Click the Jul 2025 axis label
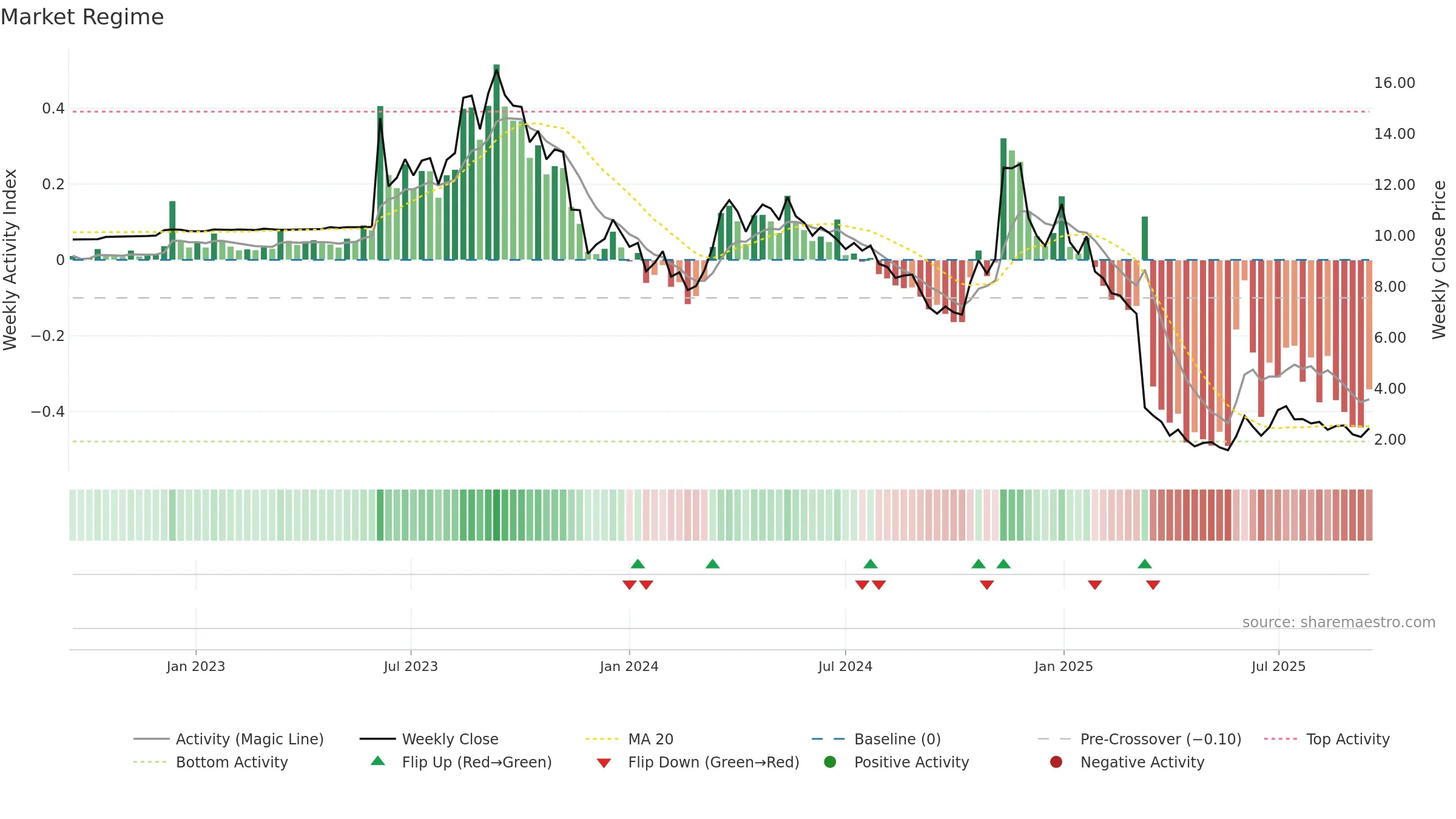1456x819 pixels. coord(1278,666)
